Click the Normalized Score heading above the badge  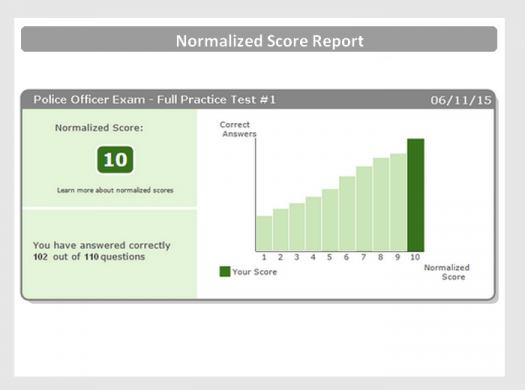(x=99, y=128)
